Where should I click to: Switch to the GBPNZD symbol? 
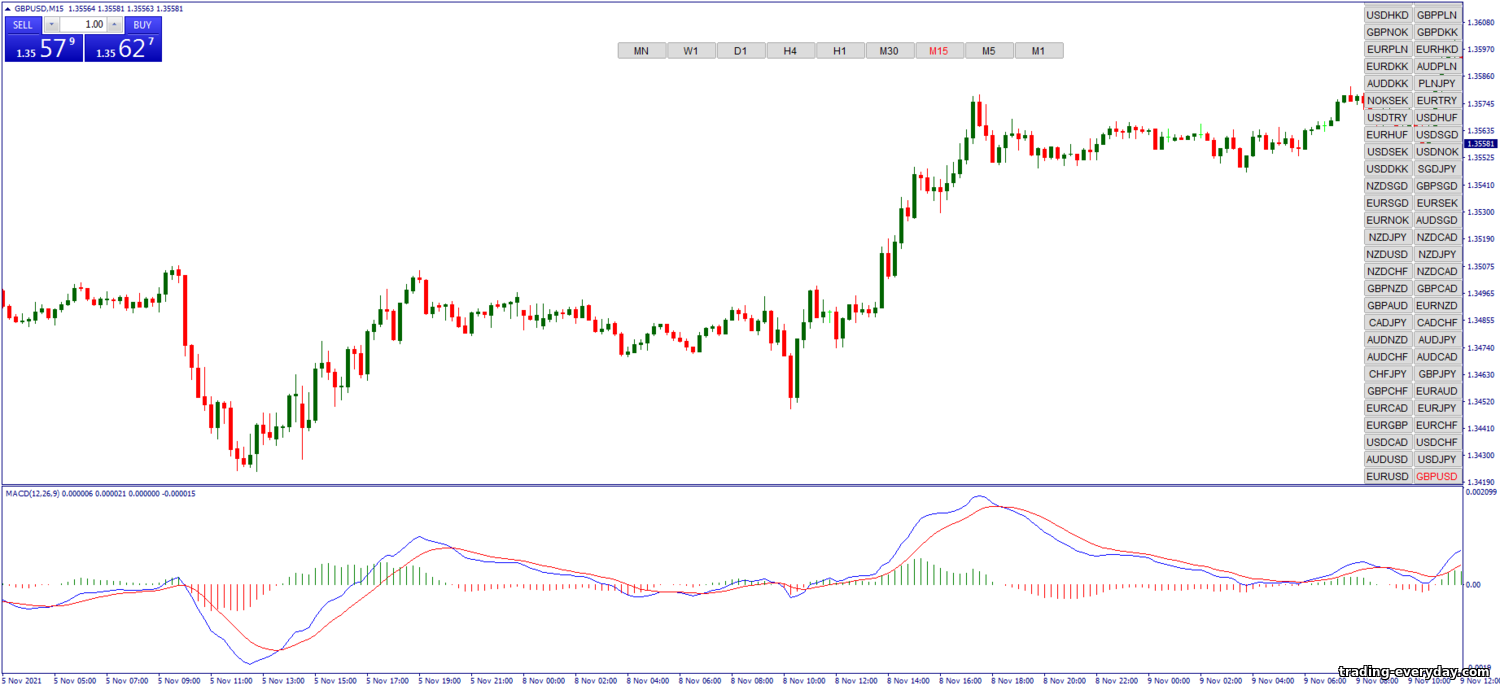pos(1388,288)
